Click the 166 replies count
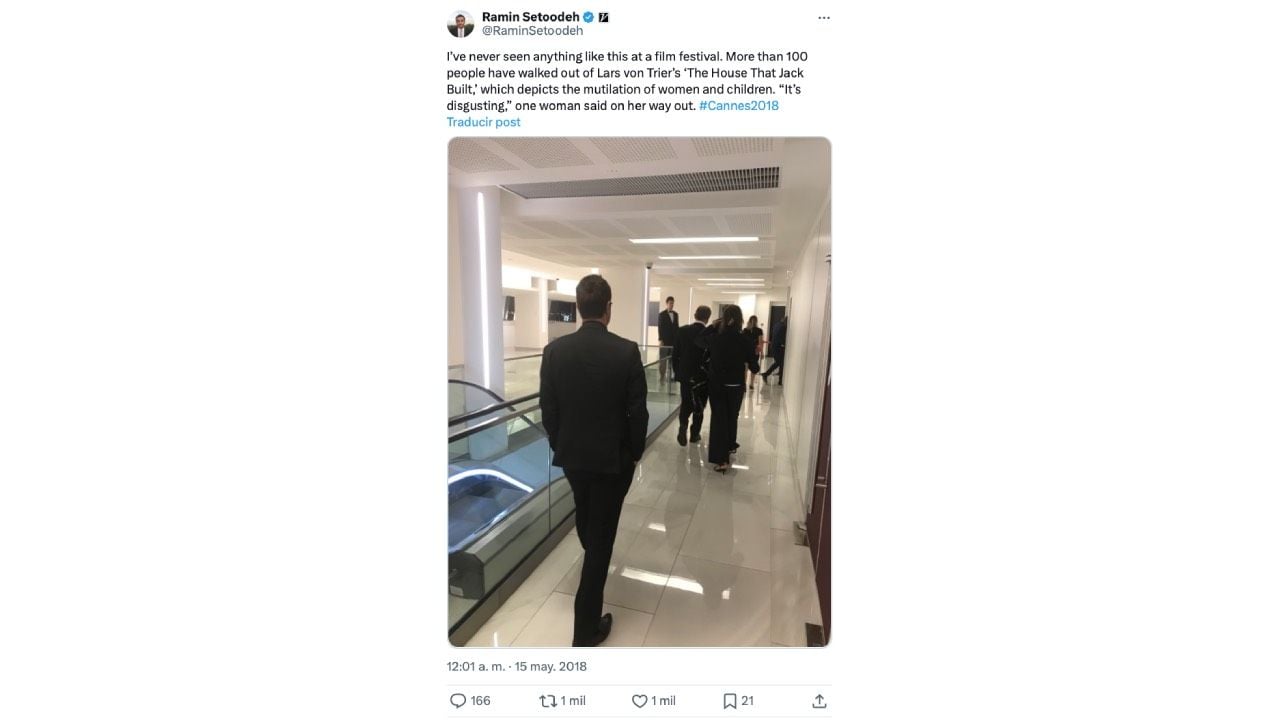Image resolution: width=1280 pixels, height=720 pixels. click(481, 701)
